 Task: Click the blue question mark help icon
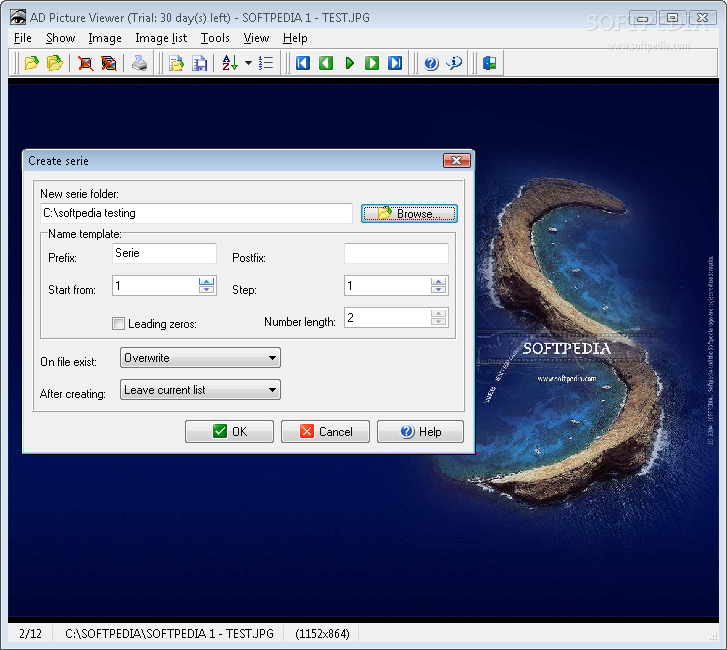(431, 63)
